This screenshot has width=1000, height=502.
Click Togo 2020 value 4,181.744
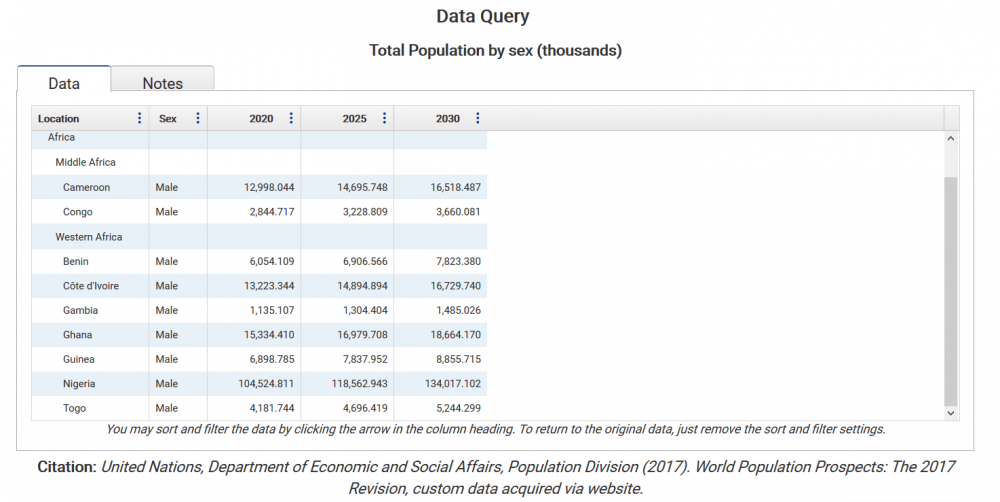272,408
